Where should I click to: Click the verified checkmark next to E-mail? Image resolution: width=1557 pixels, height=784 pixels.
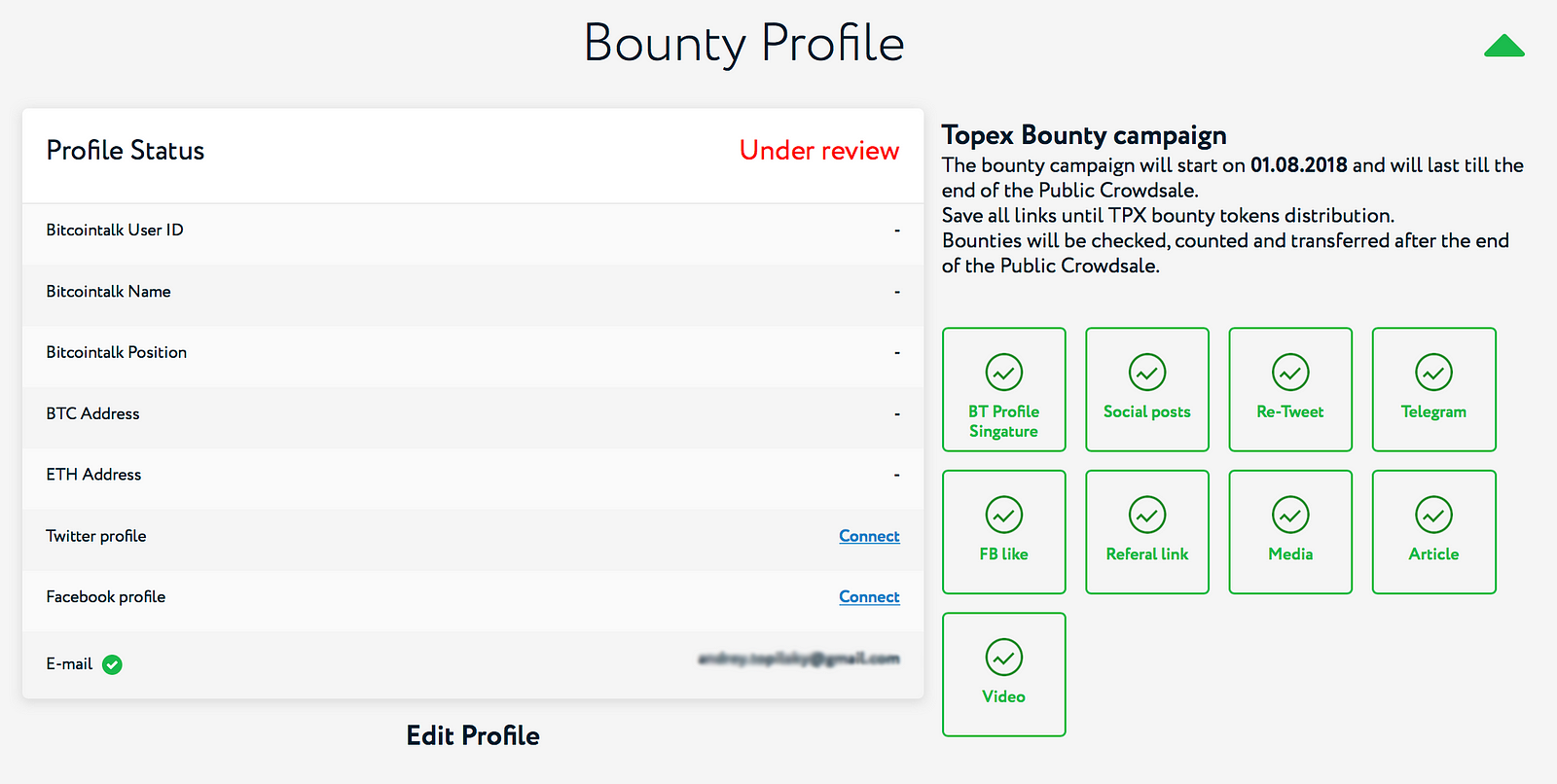[112, 664]
